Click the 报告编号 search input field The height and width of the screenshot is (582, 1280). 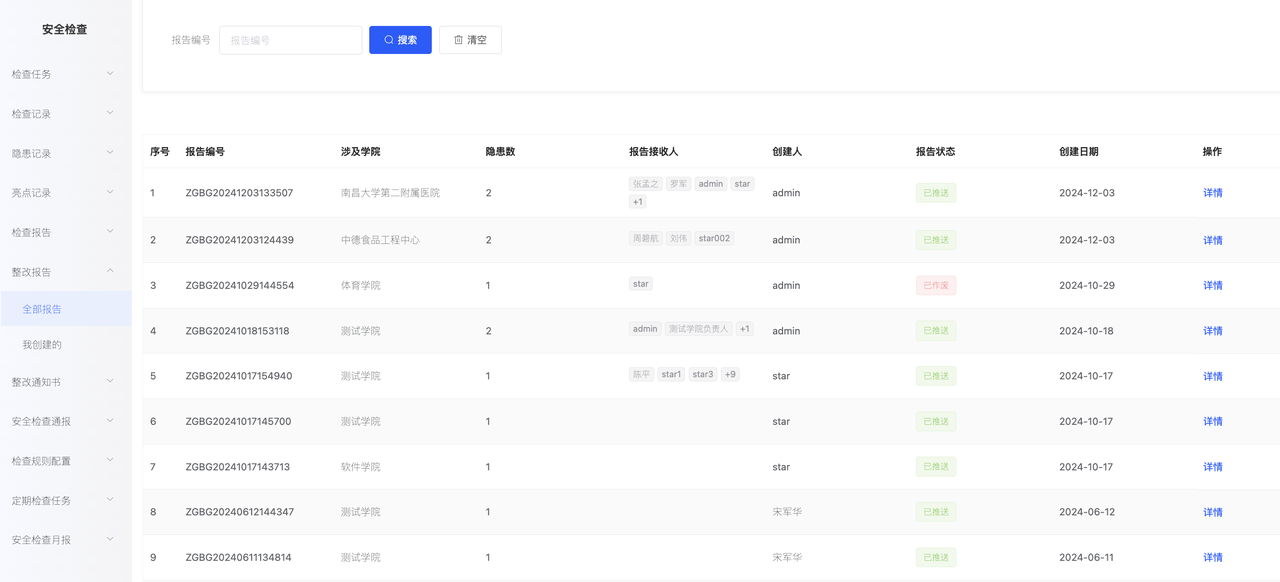[291, 40]
